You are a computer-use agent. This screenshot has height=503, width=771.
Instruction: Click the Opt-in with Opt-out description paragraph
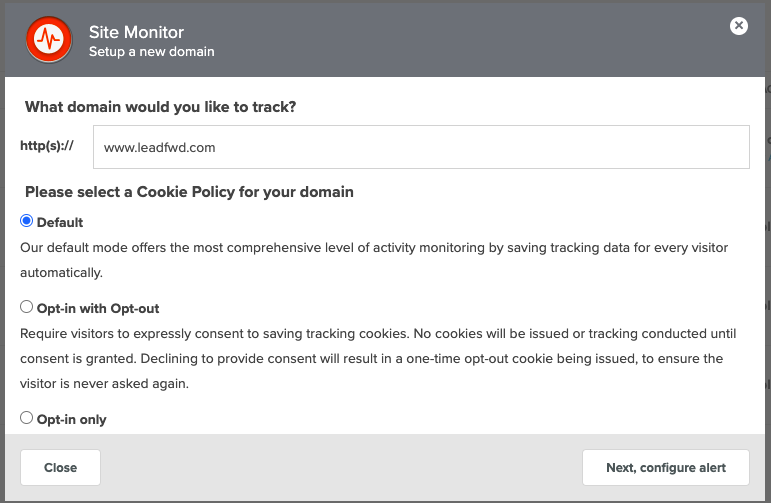(378, 358)
